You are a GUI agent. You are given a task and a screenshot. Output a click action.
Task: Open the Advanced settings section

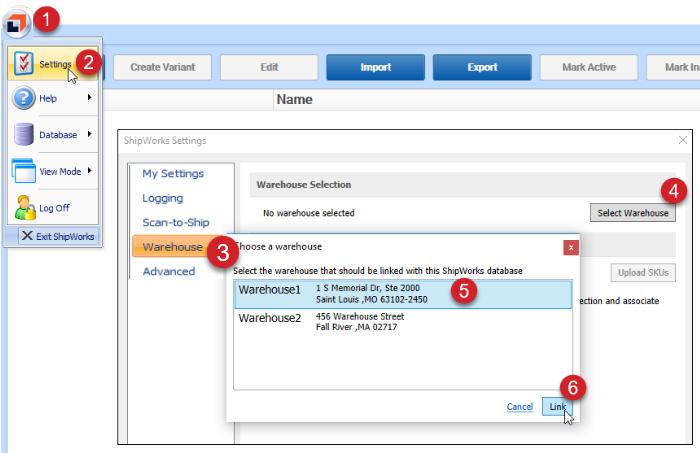[169, 271]
